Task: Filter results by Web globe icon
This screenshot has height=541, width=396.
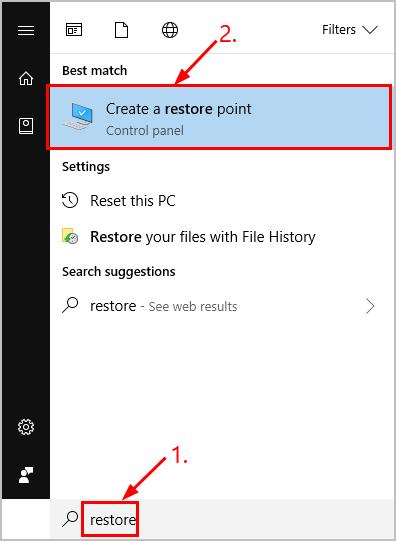Action: (x=170, y=30)
